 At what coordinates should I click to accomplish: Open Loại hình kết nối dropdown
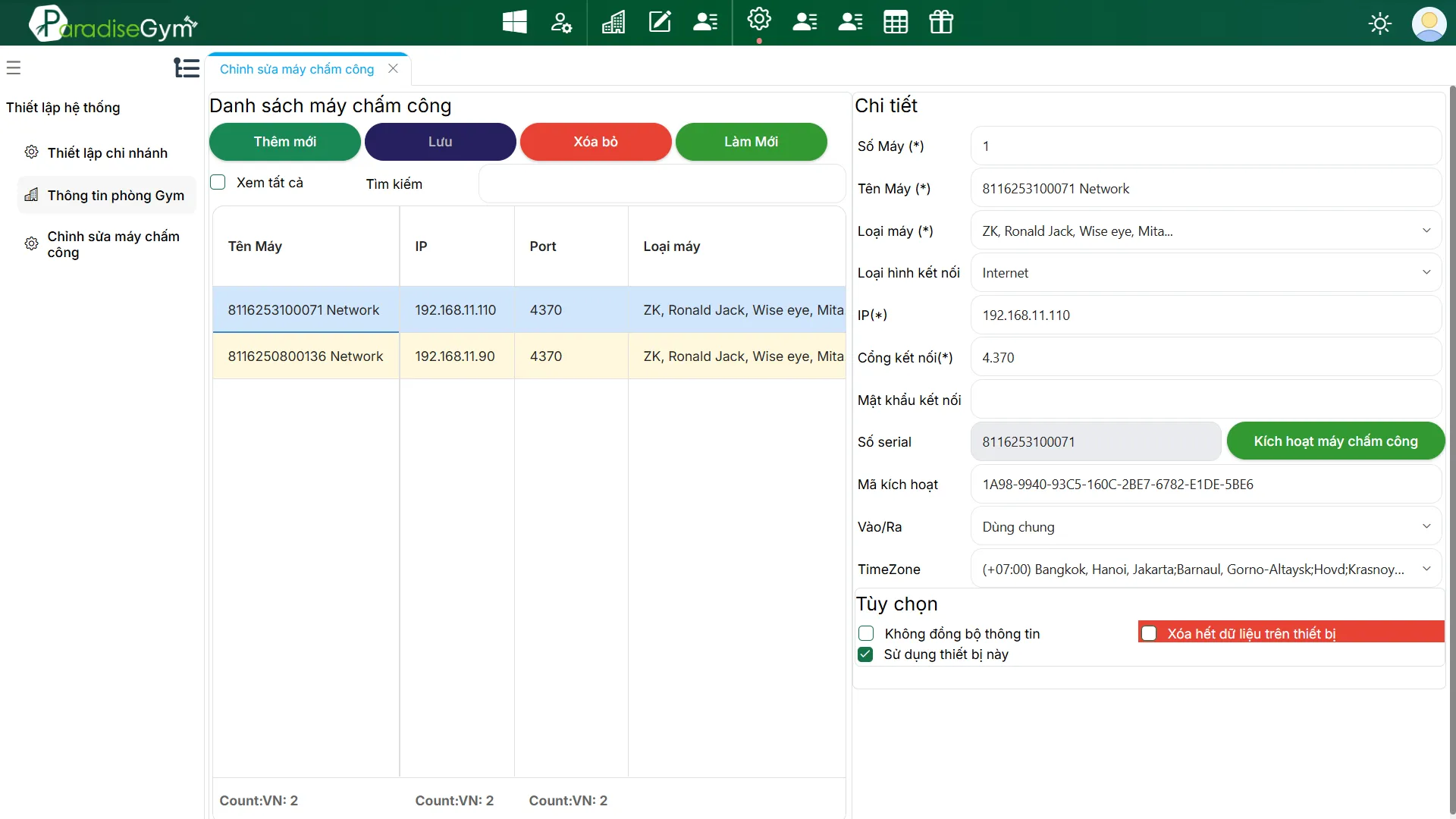(1206, 273)
